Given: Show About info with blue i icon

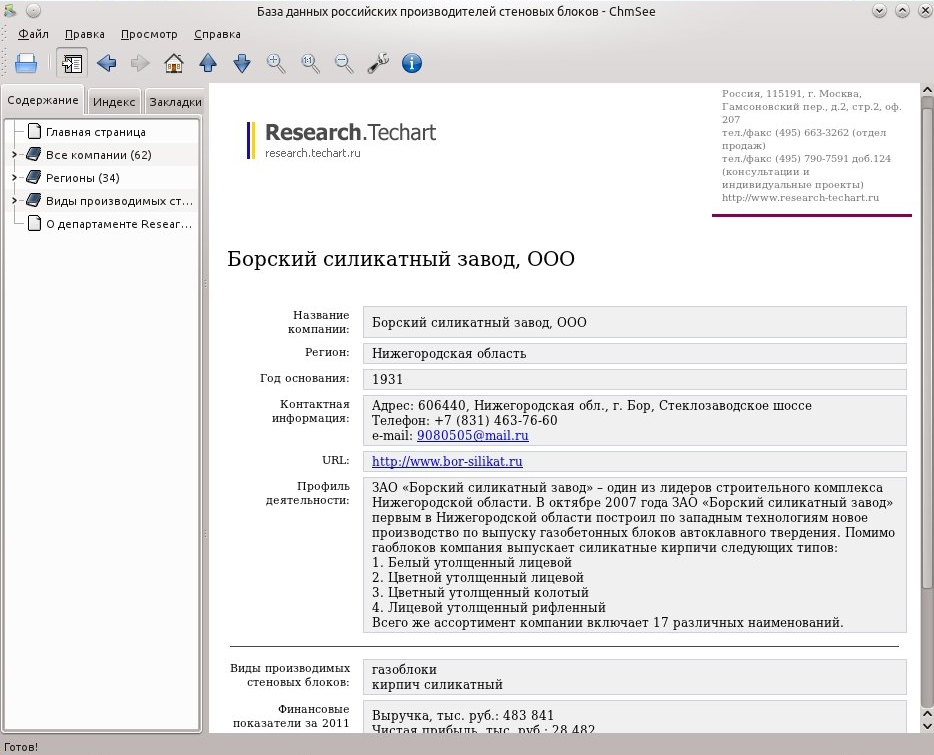Looking at the screenshot, I should pos(412,63).
